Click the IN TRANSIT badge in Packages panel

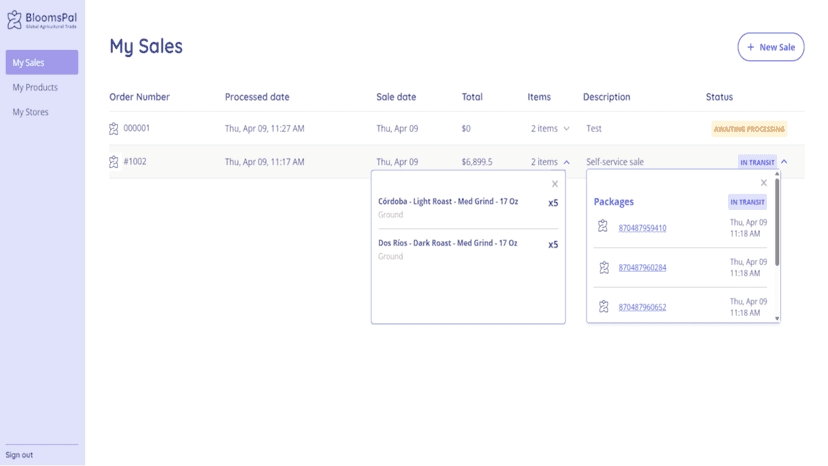coord(747,202)
